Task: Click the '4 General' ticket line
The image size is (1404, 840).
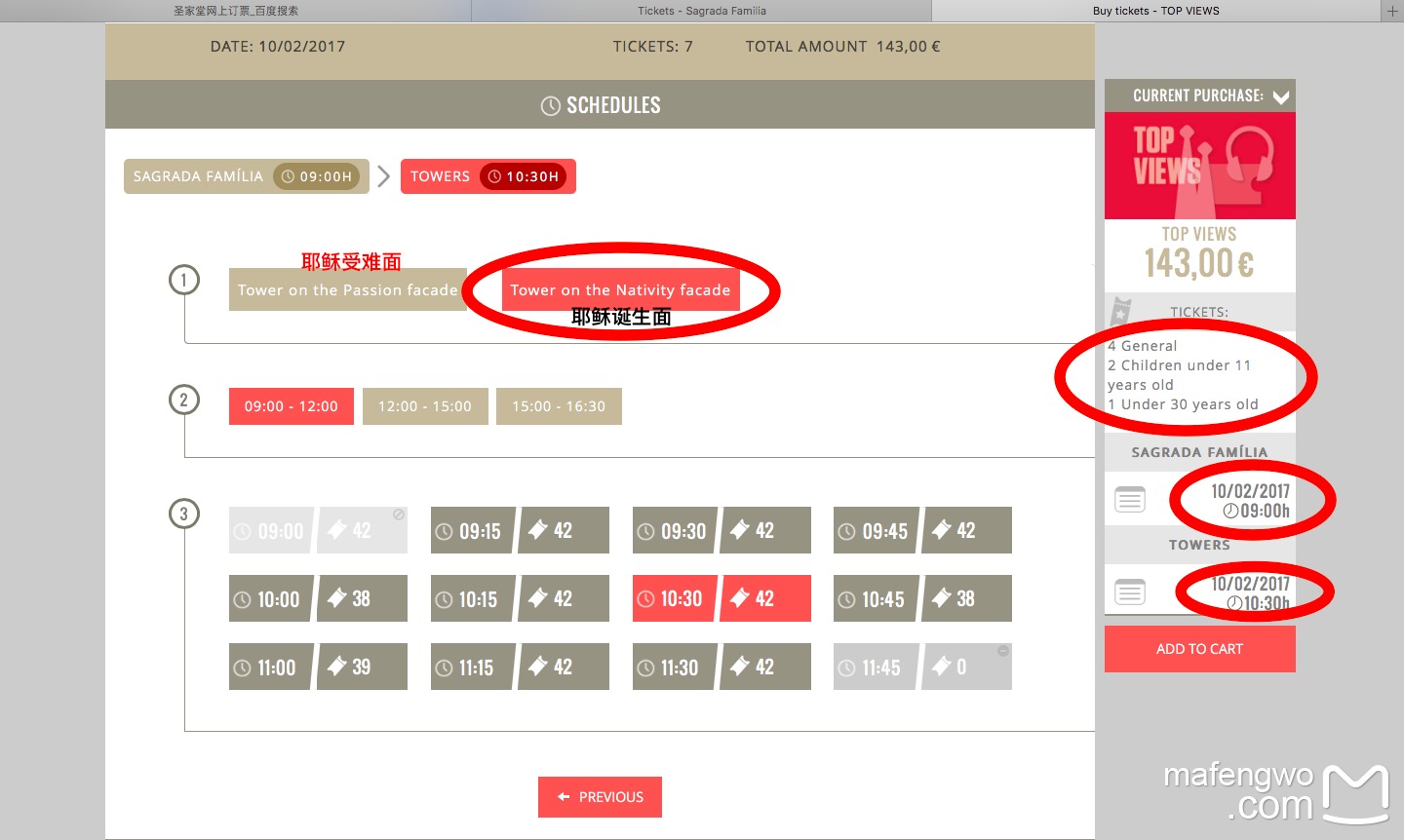Action: pos(1143,346)
